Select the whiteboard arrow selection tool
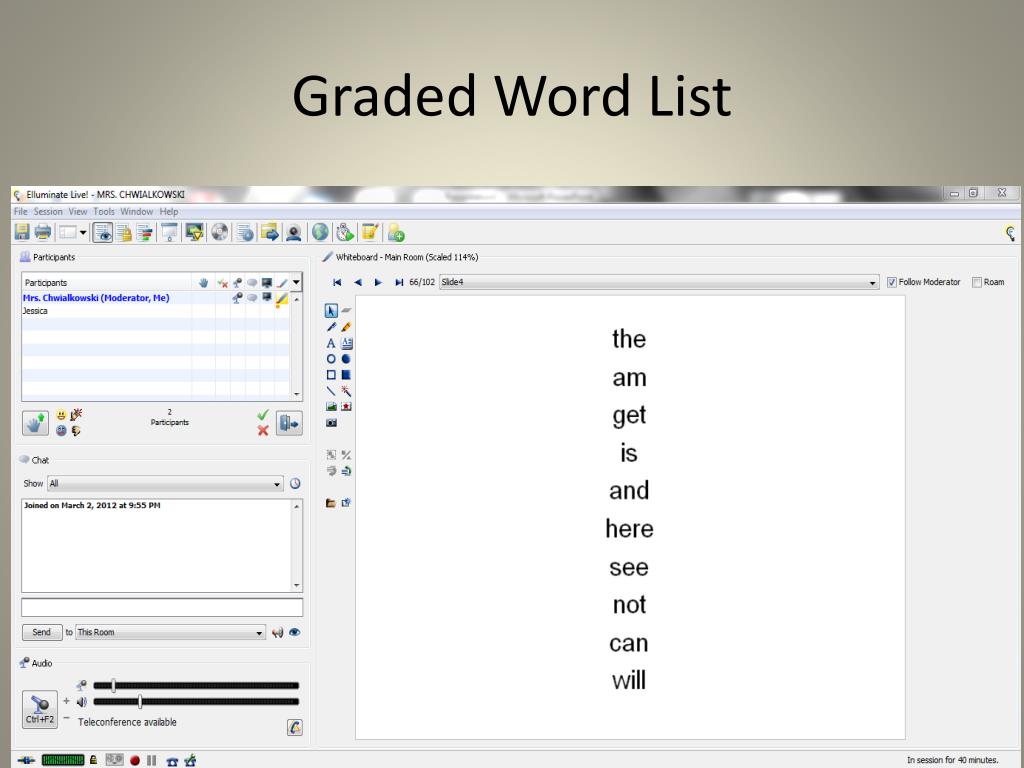The height and width of the screenshot is (768, 1024). (331, 311)
